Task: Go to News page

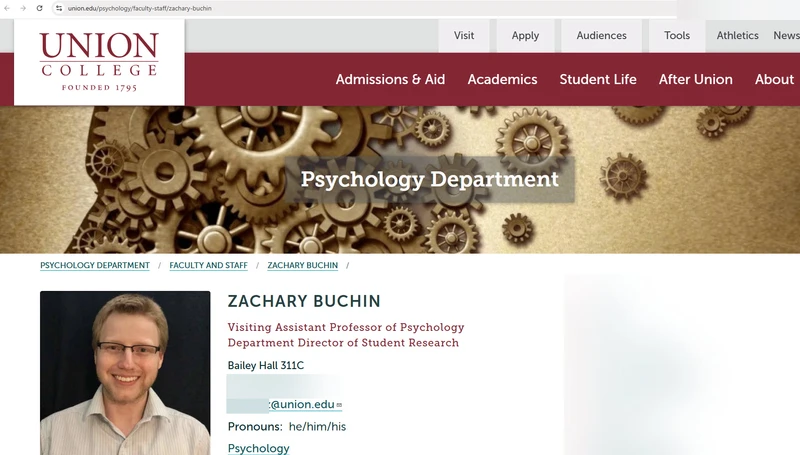Action: (786, 36)
